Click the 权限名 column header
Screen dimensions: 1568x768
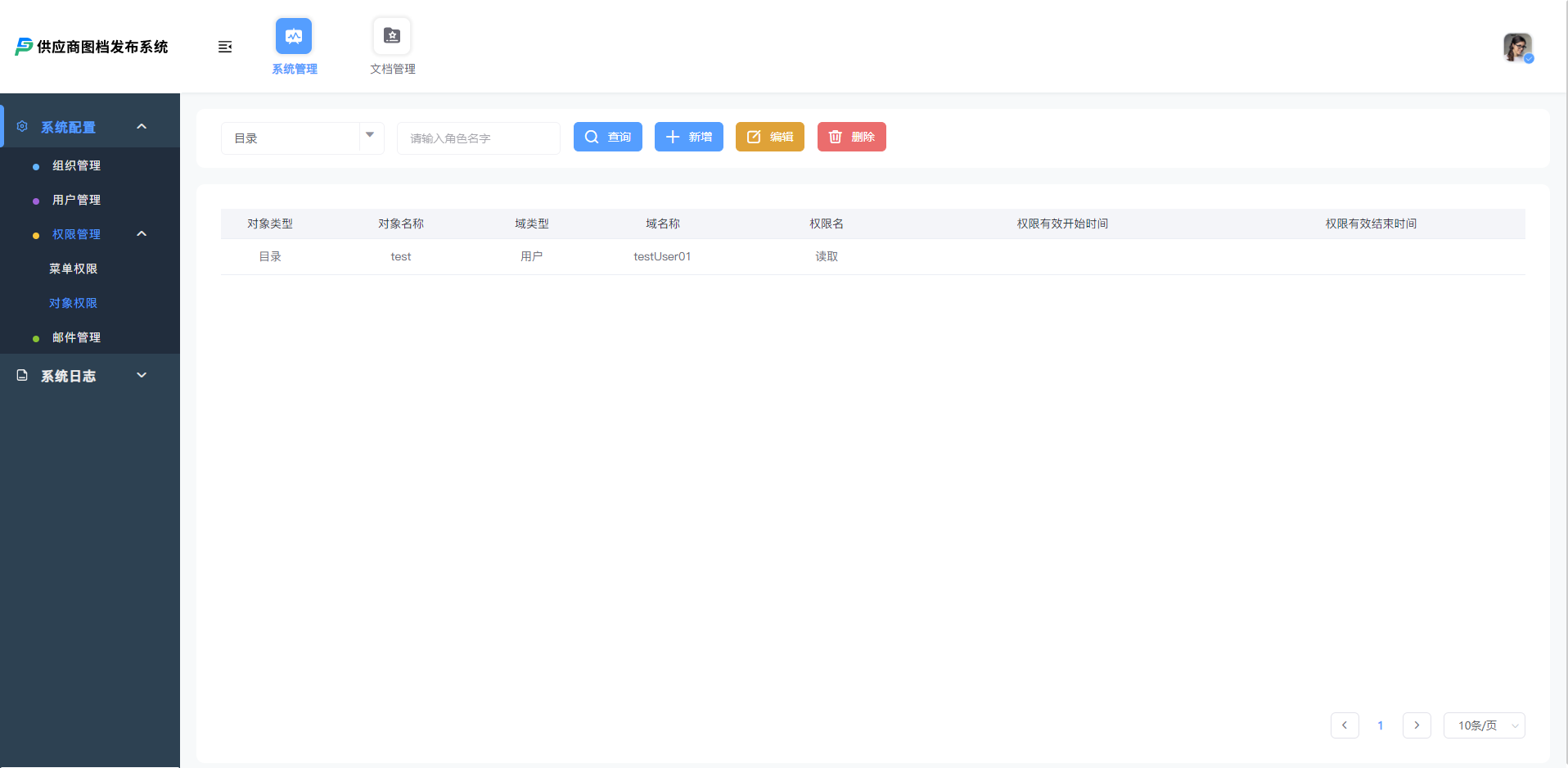click(x=827, y=224)
